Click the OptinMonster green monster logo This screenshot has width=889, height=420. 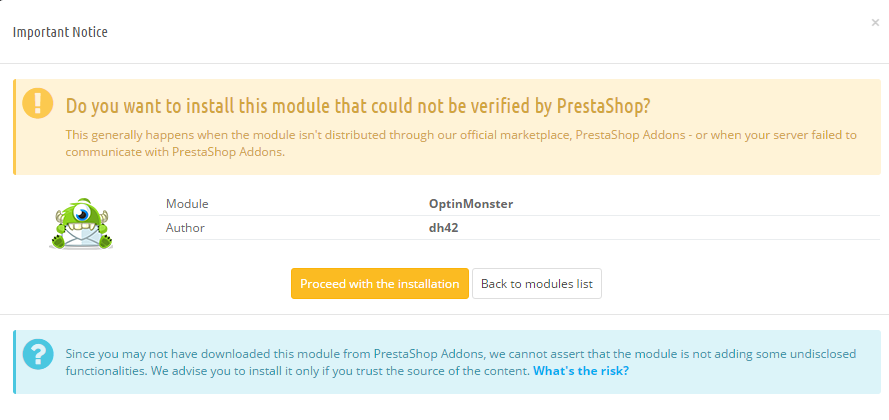81,224
